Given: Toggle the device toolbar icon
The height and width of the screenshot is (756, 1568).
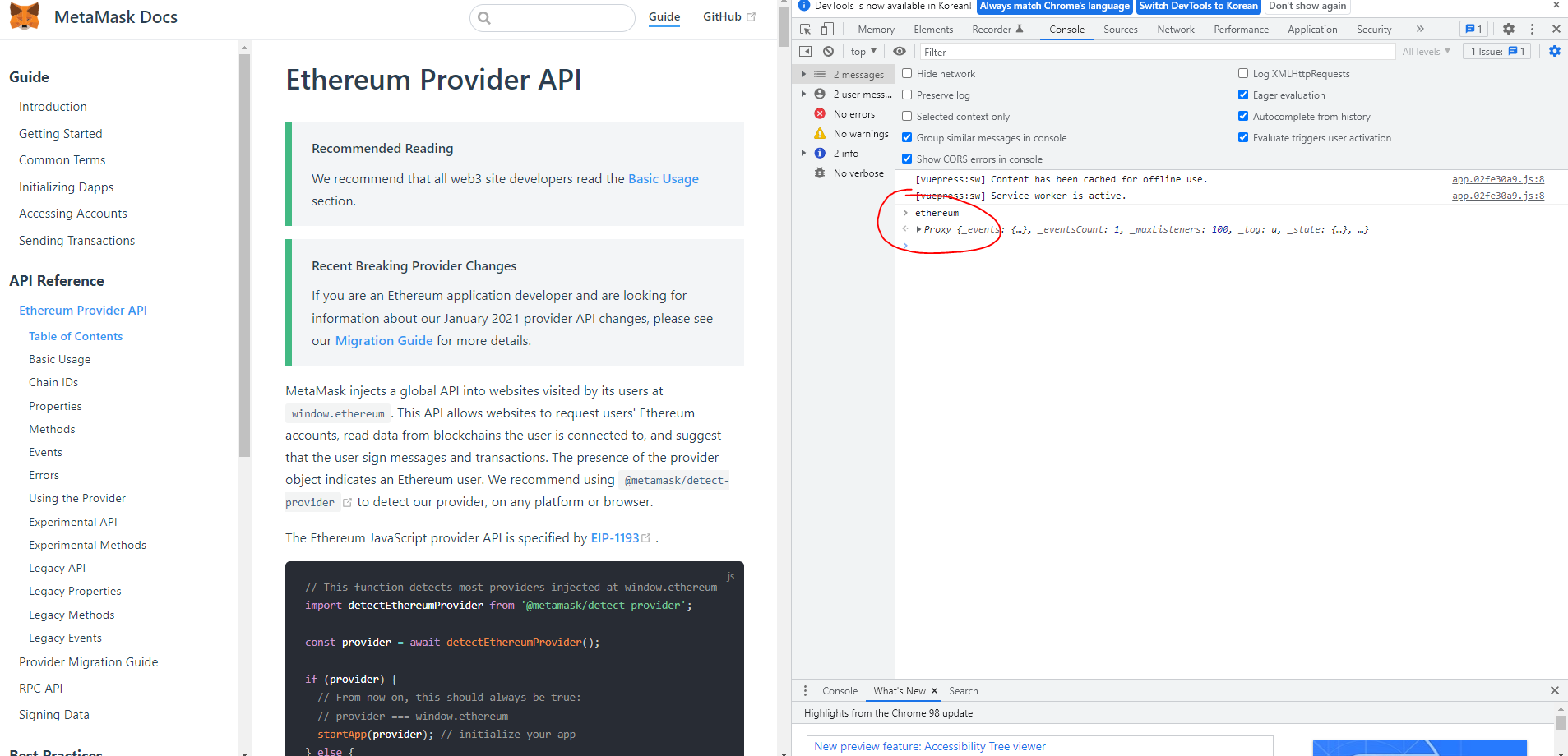Looking at the screenshot, I should pos(828,29).
